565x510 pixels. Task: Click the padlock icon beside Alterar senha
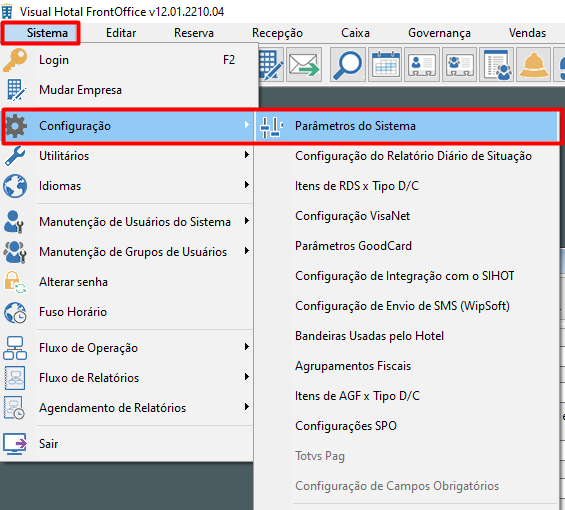coord(15,282)
